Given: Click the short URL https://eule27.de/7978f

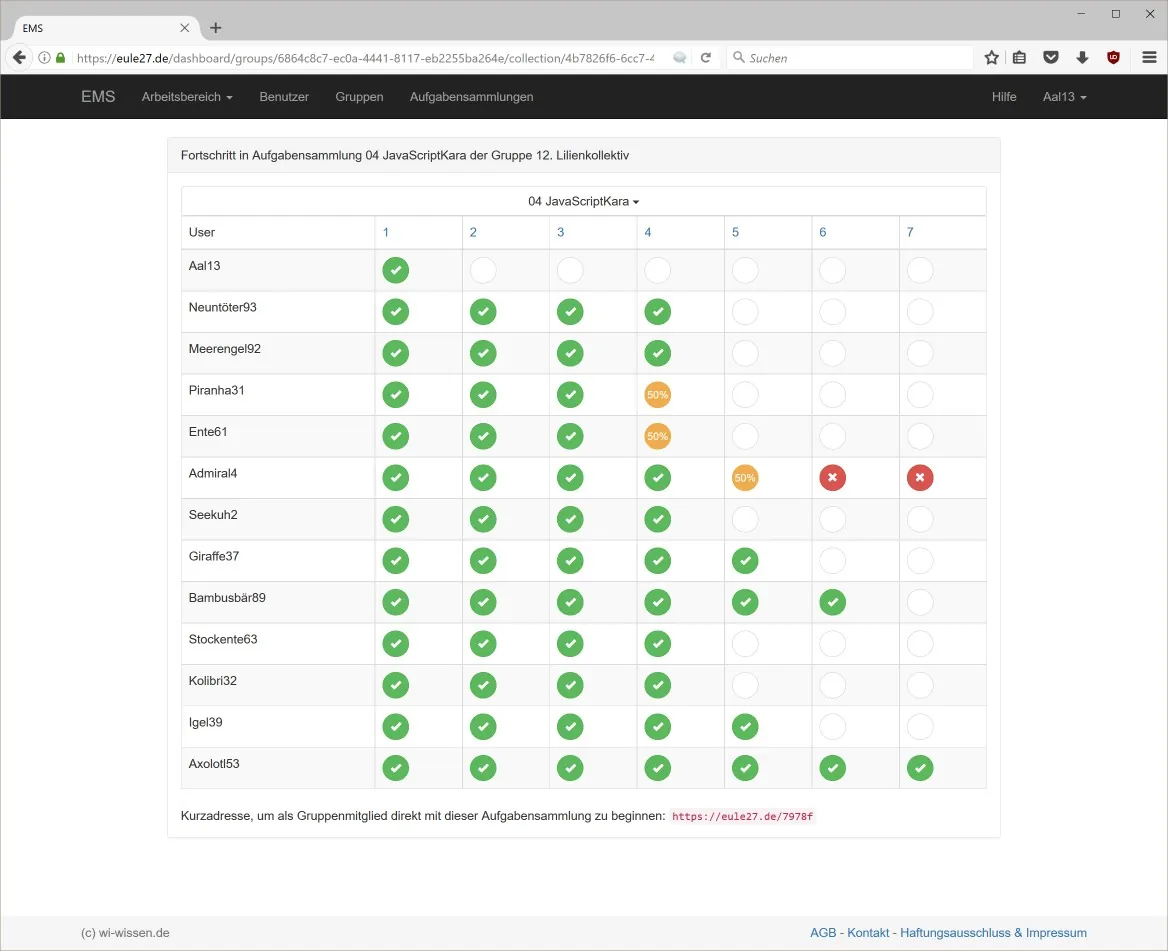Looking at the screenshot, I should (x=742, y=816).
